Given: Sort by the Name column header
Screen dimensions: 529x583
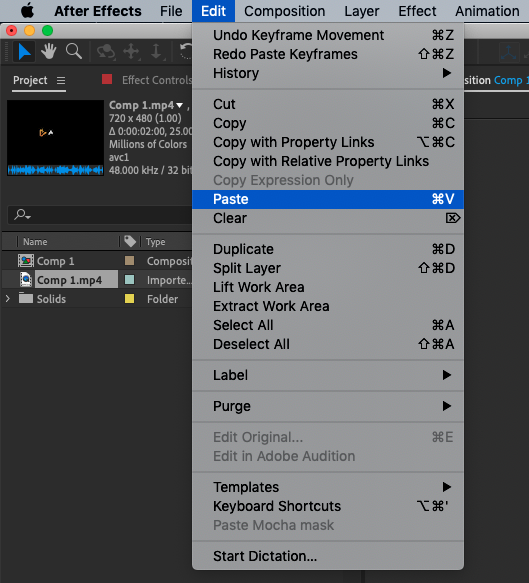Looking at the screenshot, I should [x=35, y=242].
